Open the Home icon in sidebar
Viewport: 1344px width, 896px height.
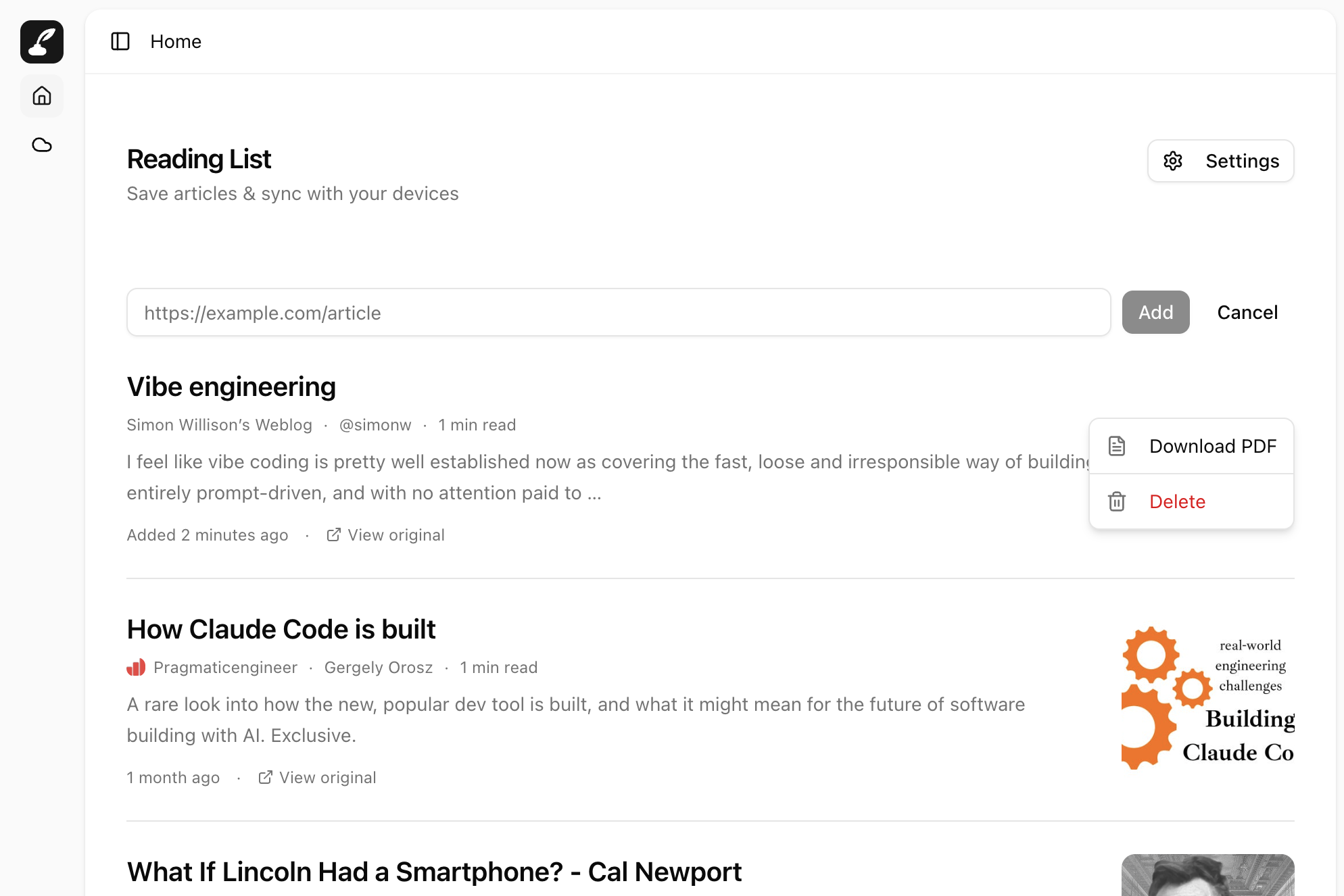(42, 96)
